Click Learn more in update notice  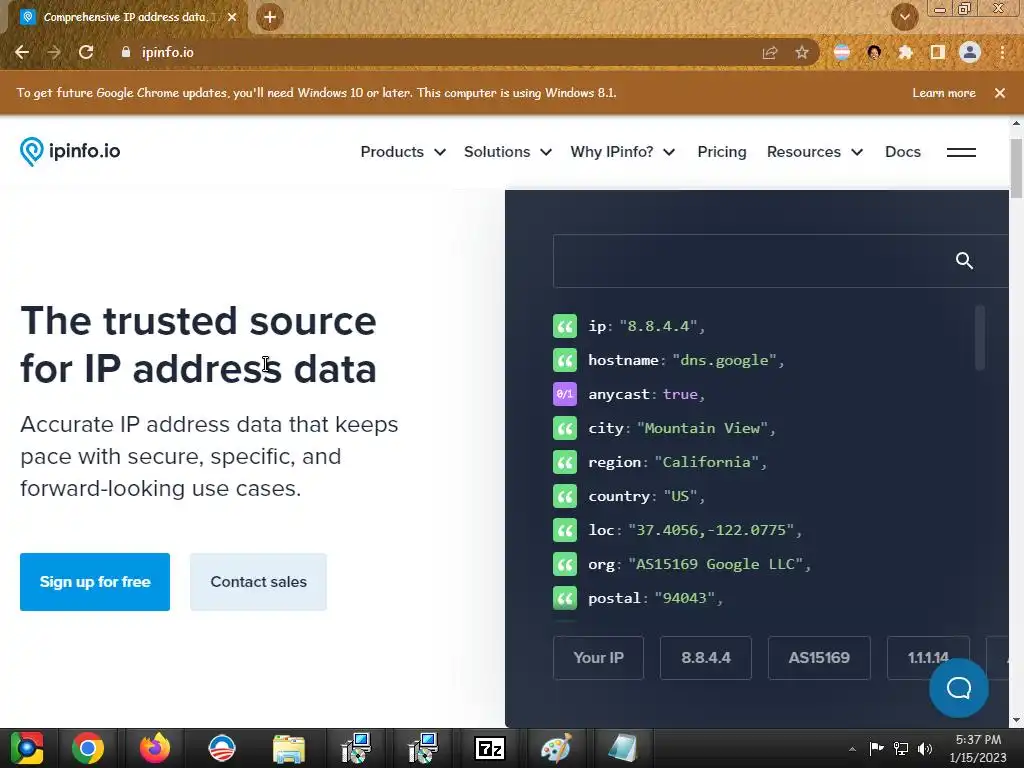(x=944, y=93)
